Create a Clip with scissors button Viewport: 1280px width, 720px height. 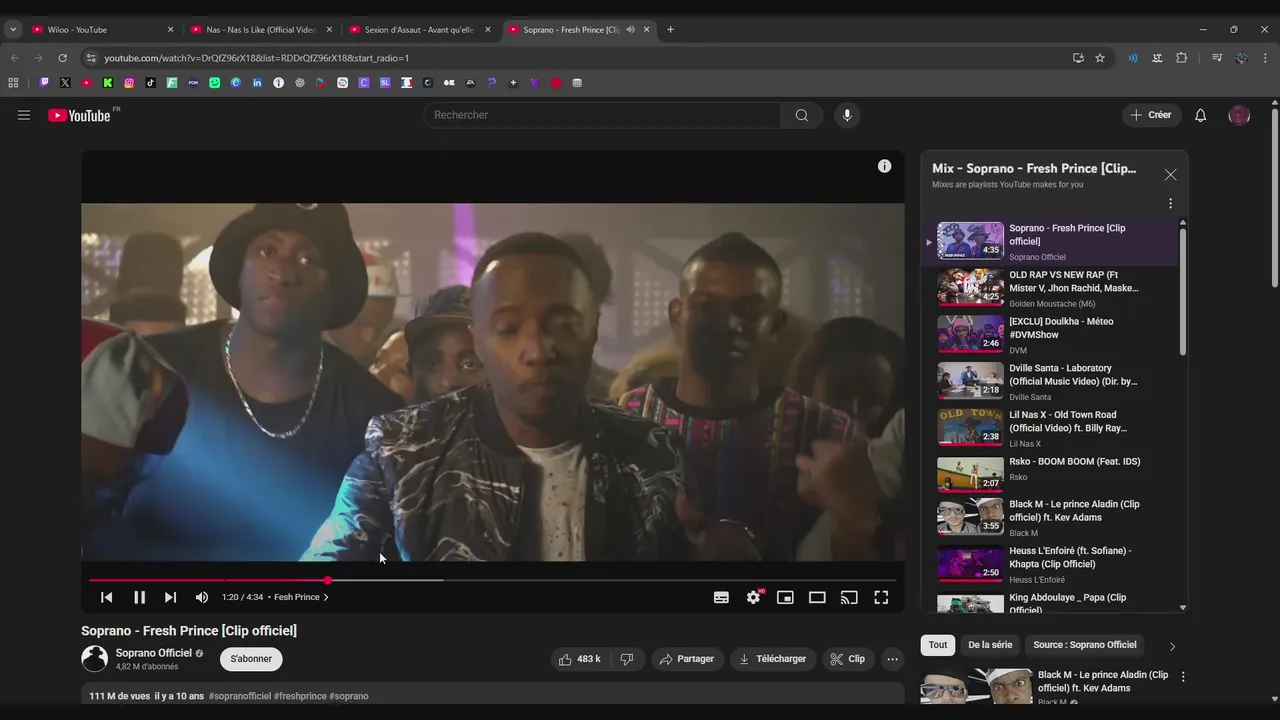(847, 659)
